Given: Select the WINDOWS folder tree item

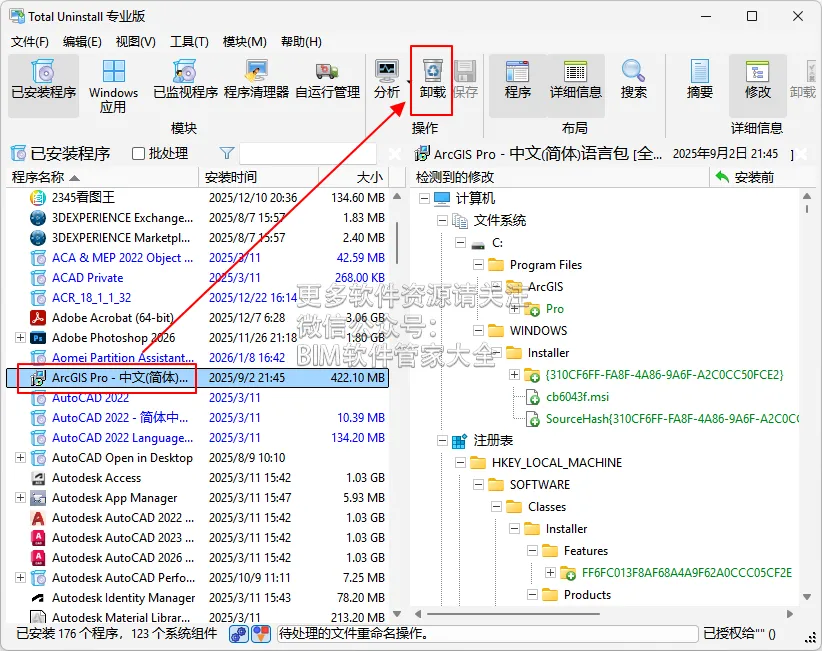Looking at the screenshot, I should [538, 331].
